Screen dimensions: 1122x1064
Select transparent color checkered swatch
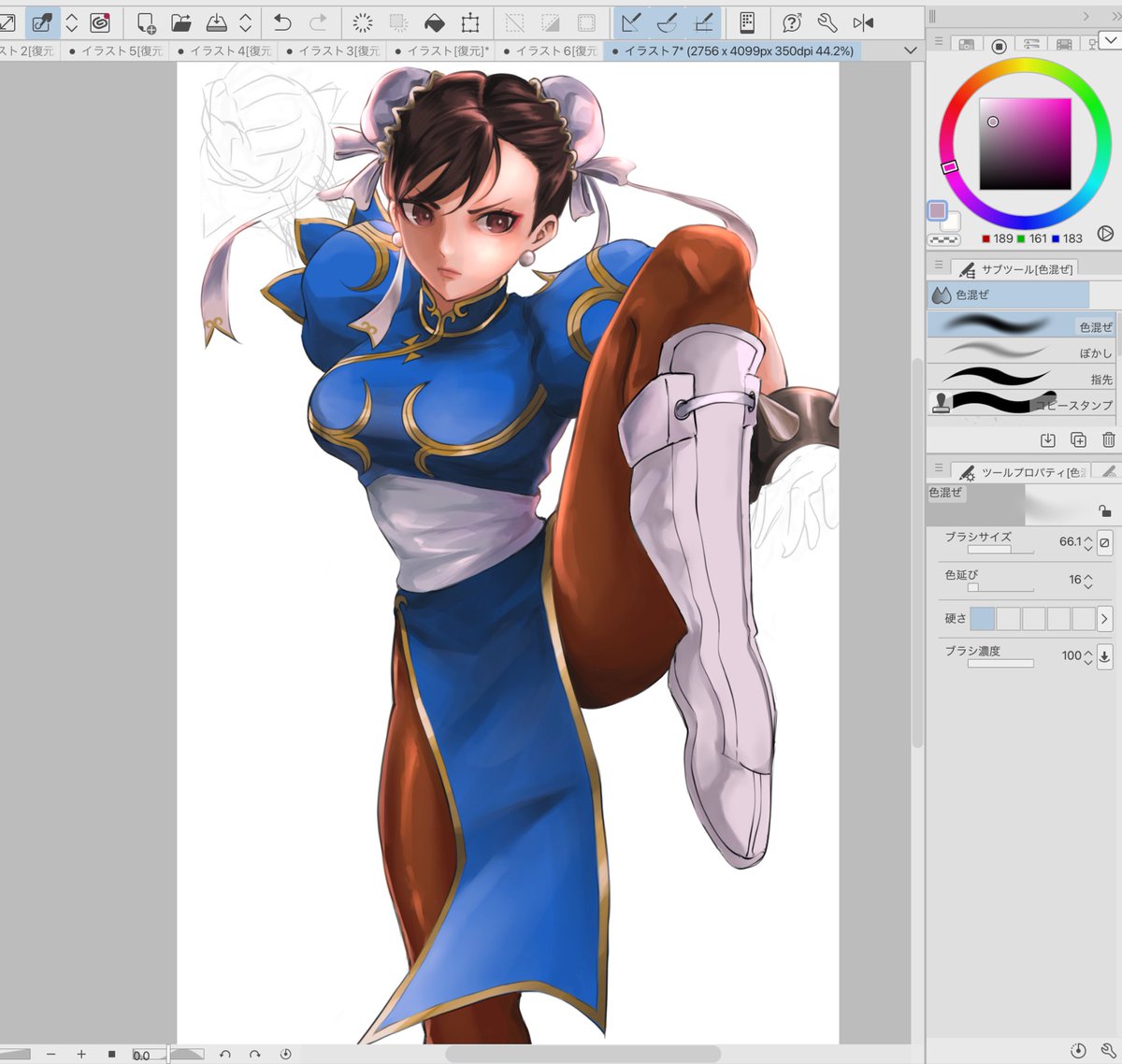coord(943,239)
